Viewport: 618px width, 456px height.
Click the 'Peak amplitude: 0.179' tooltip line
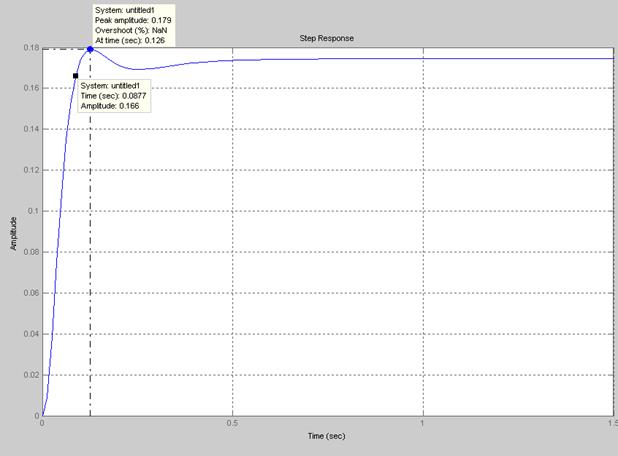tap(133, 20)
